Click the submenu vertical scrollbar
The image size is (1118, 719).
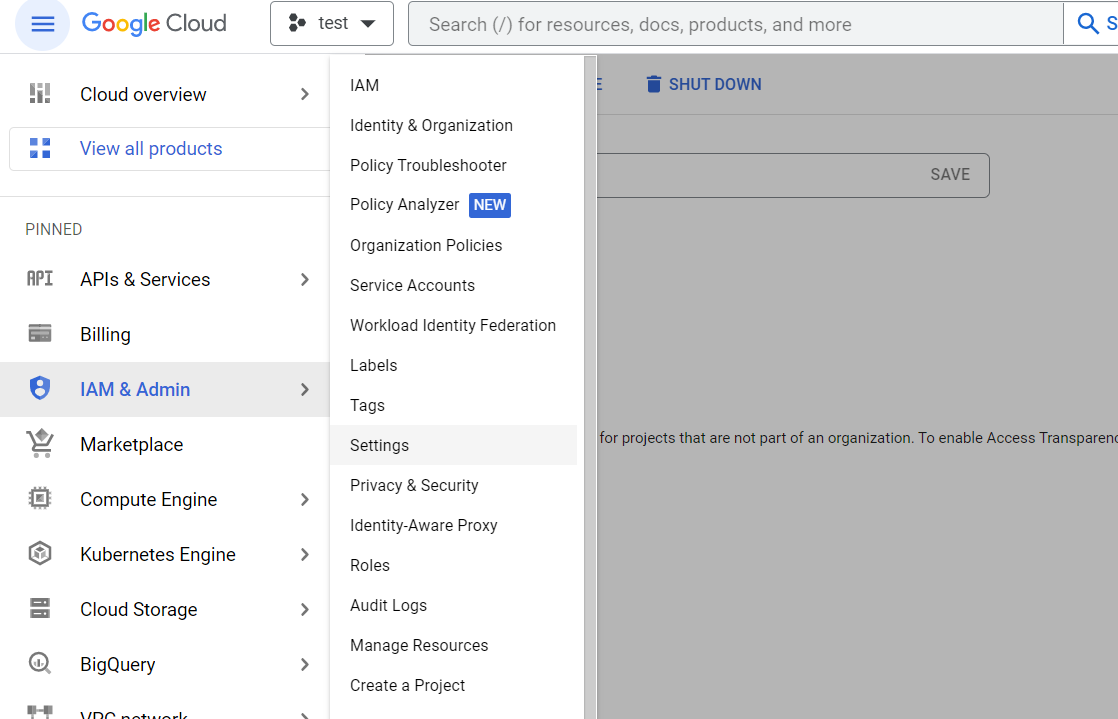pyautogui.click(x=590, y=387)
